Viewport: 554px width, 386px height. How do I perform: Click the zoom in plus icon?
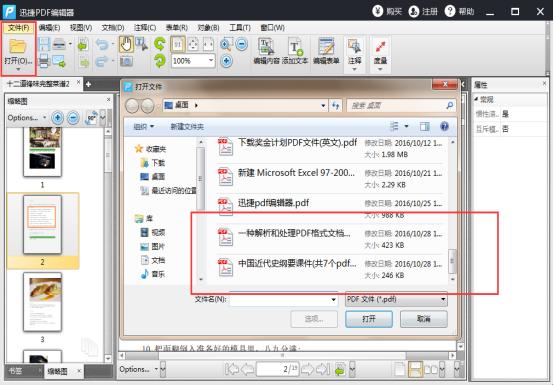click(x=226, y=61)
